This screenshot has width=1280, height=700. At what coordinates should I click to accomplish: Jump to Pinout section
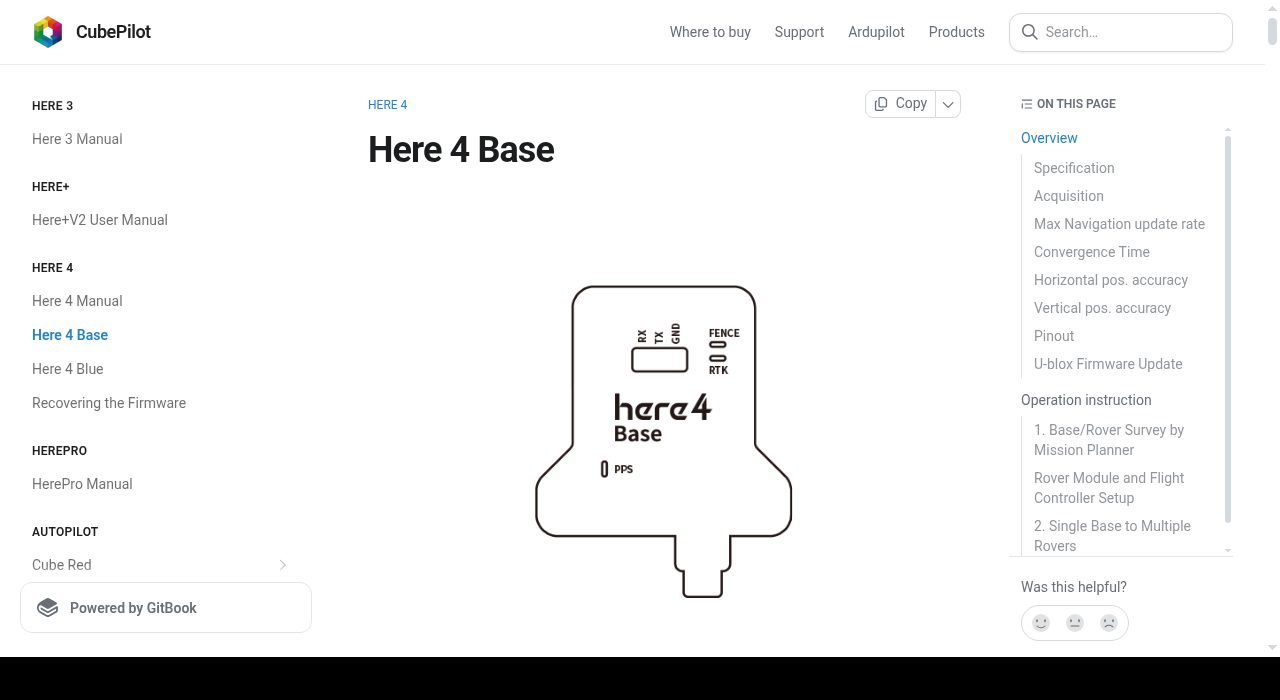coord(1054,336)
